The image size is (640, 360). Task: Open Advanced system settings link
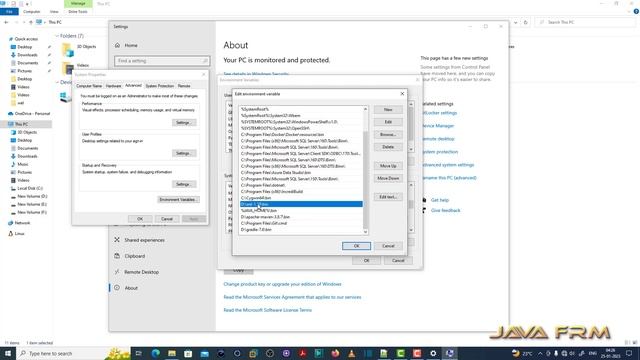pyautogui.click(x=448, y=165)
